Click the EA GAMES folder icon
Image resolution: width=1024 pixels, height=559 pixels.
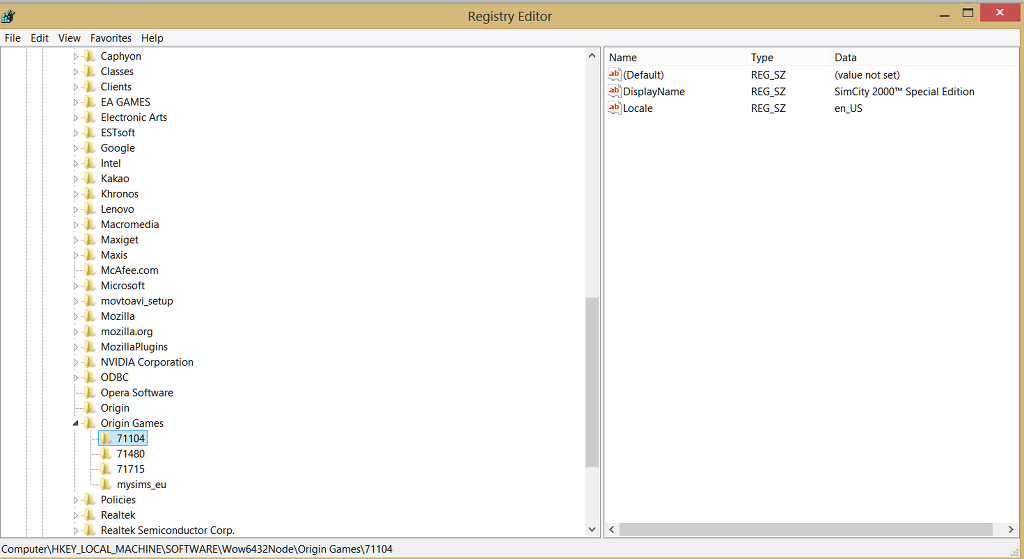coord(90,102)
